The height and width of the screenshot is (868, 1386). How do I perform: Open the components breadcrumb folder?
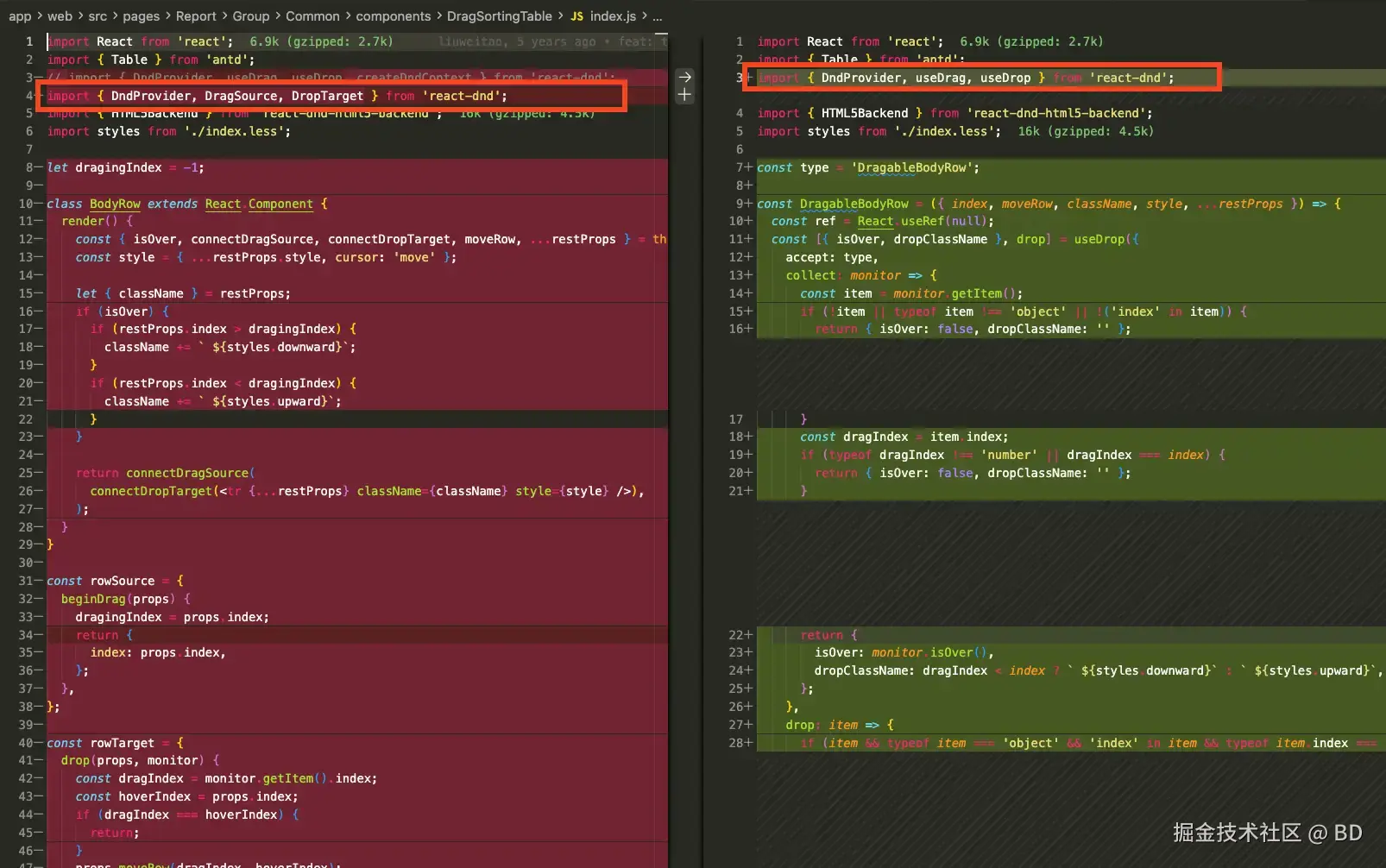pyautogui.click(x=393, y=16)
